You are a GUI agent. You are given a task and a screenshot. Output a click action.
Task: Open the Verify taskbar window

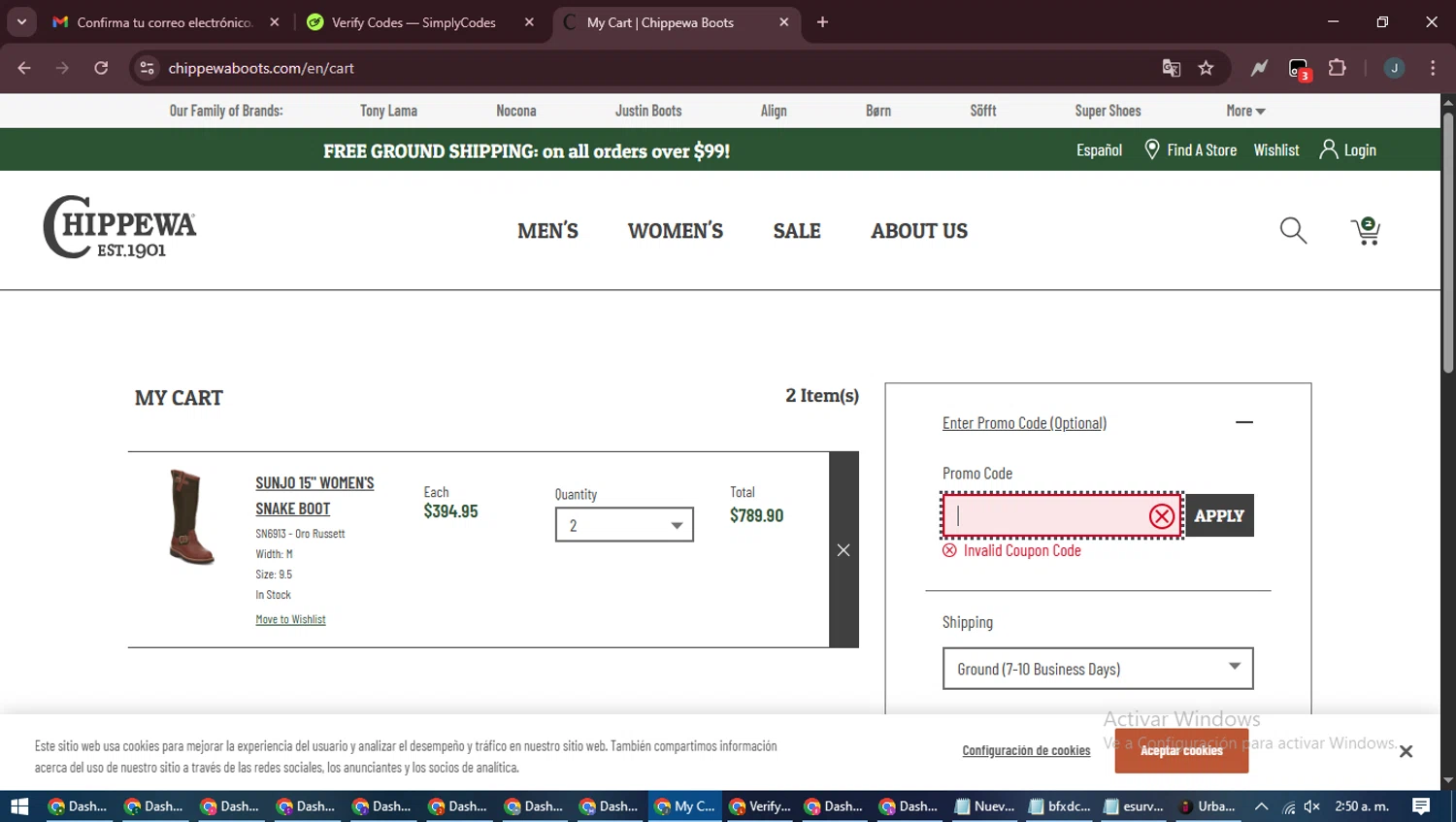[761, 806]
